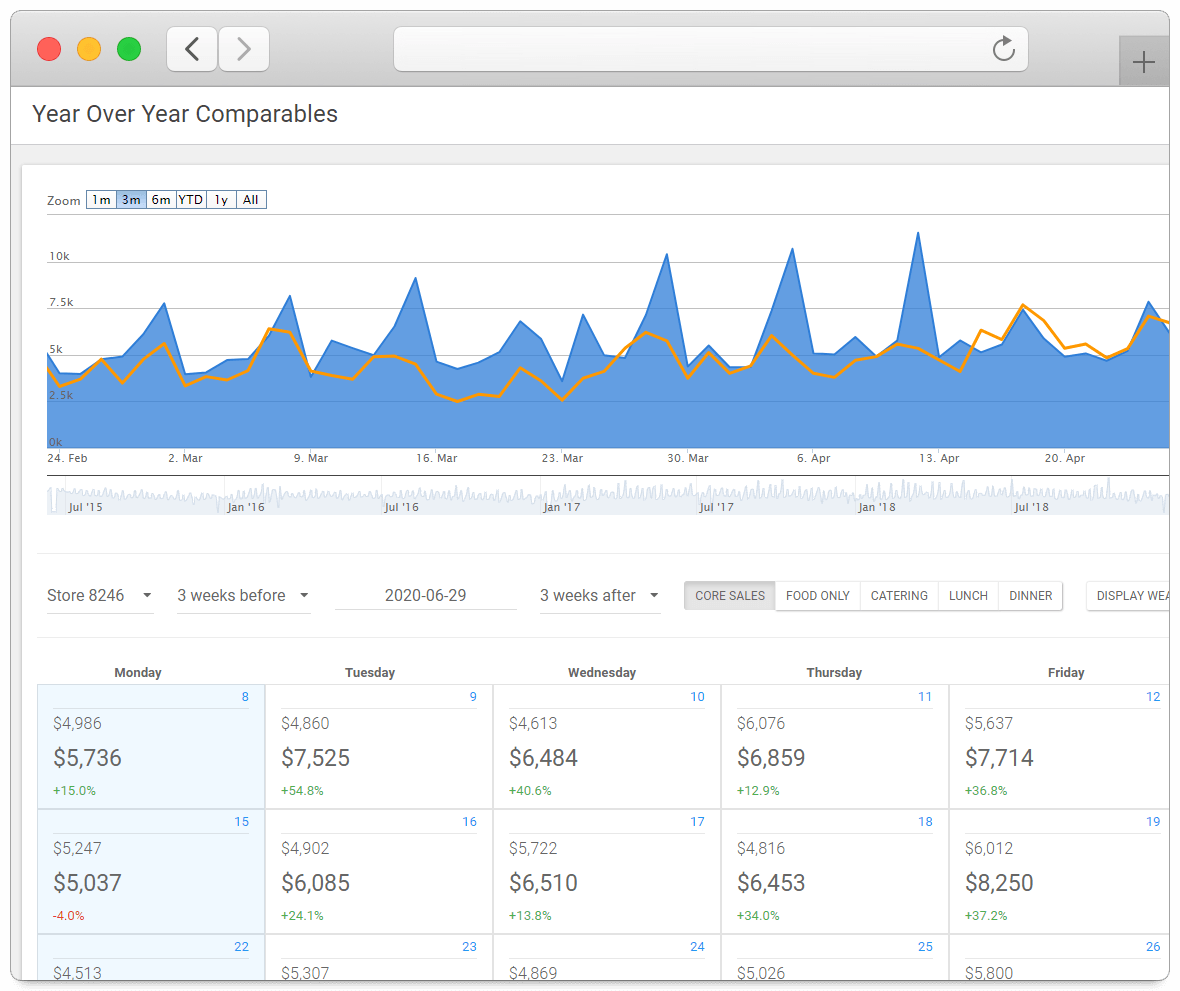Image resolution: width=1180 pixels, height=991 pixels.
Task: Enable the YTD zoom preset
Action: pos(190,199)
